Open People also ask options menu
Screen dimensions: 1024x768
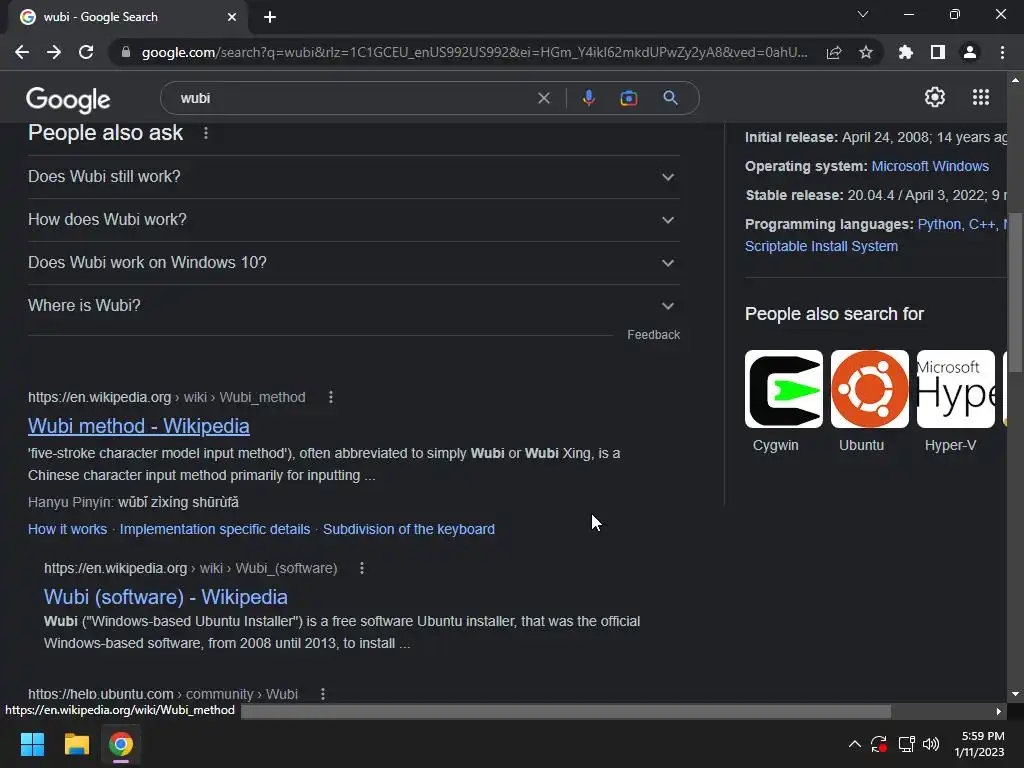(x=206, y=133)
